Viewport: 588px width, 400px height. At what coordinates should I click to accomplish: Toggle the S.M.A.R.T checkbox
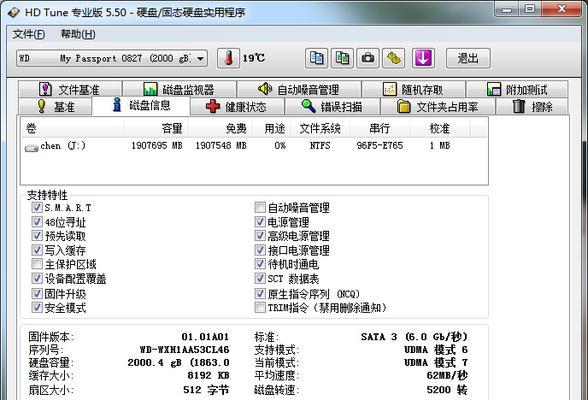point(37,207)
